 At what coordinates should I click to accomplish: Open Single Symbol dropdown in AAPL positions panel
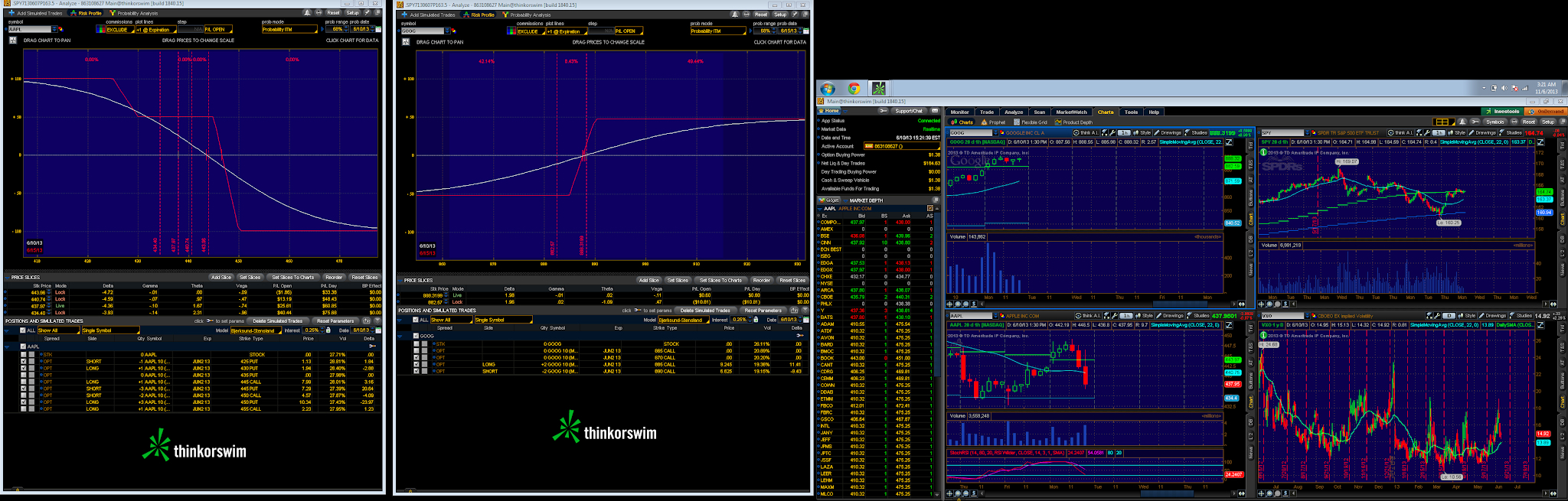[110, 330]
